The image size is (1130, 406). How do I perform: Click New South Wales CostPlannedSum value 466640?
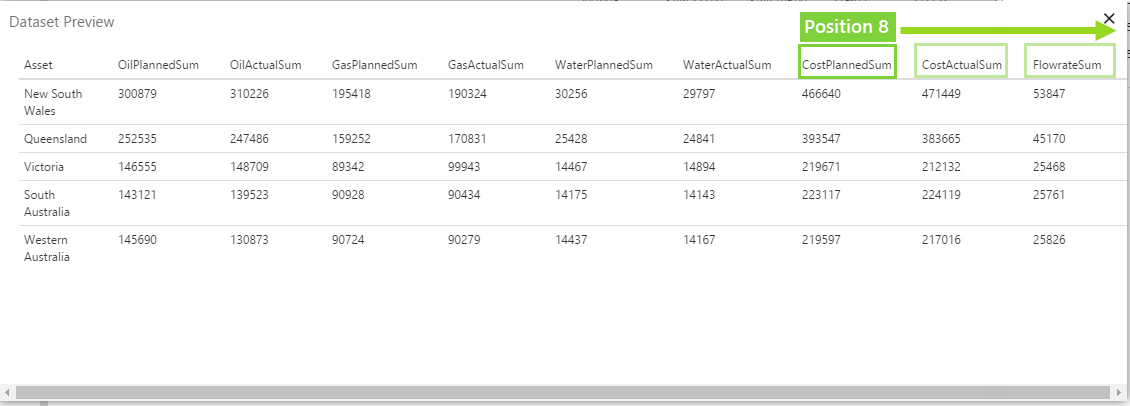821,94
